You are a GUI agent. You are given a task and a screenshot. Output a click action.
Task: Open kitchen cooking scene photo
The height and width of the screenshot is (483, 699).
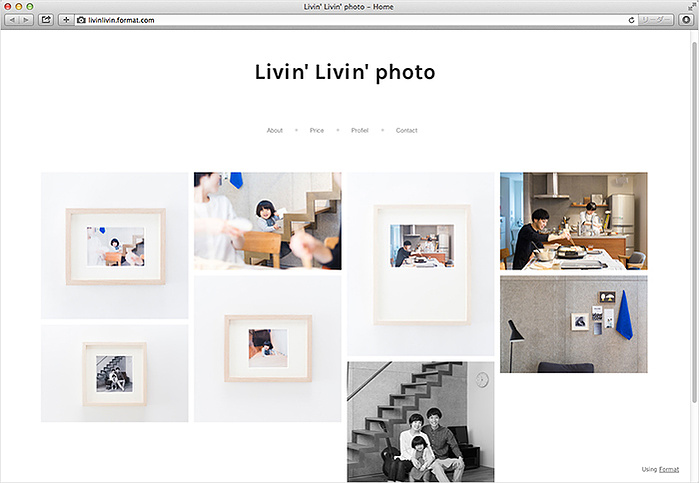[x=574, y=221]
